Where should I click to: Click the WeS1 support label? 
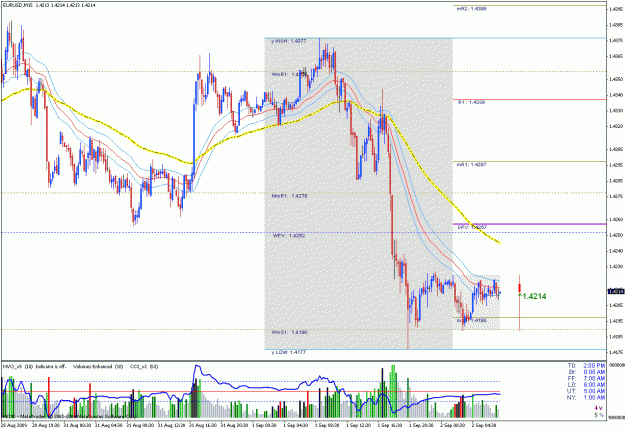[x=289, y=332]
